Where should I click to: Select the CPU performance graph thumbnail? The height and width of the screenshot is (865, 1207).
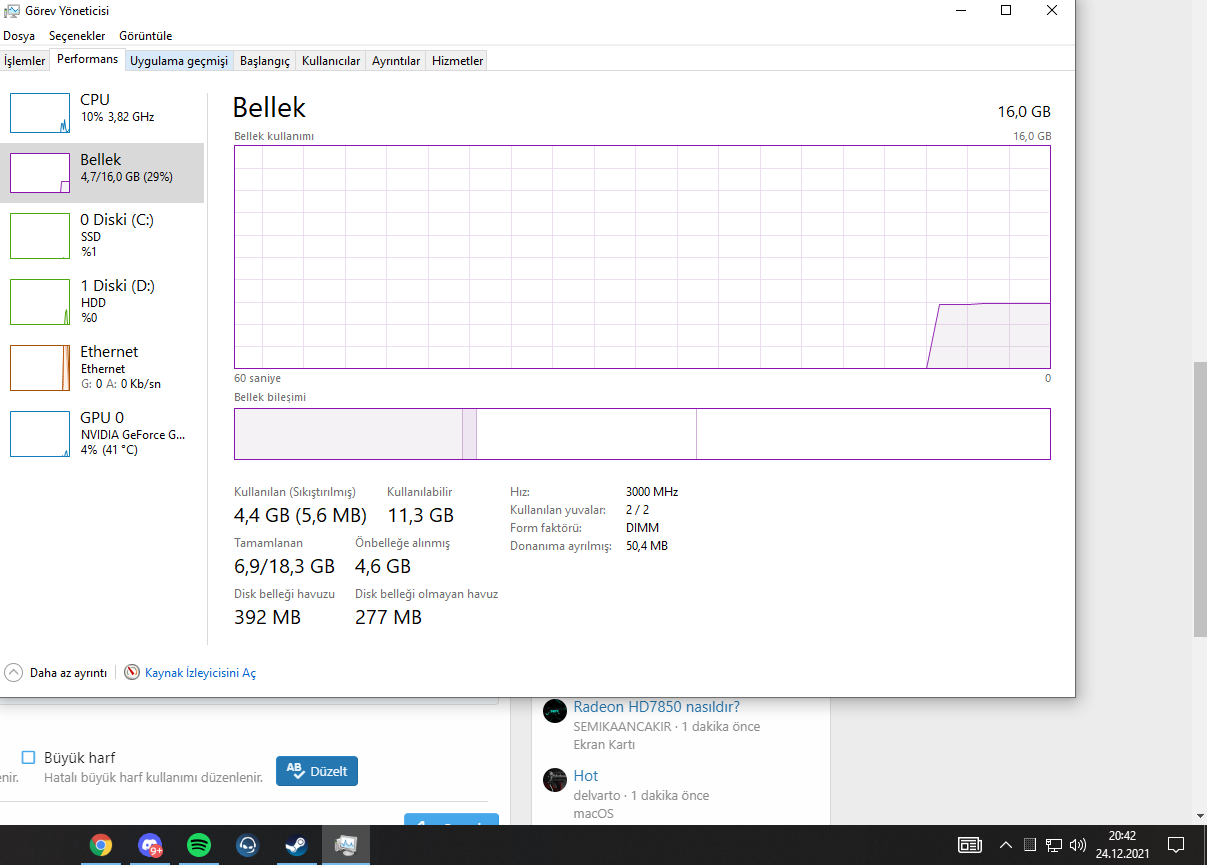(x=40, y=113)
